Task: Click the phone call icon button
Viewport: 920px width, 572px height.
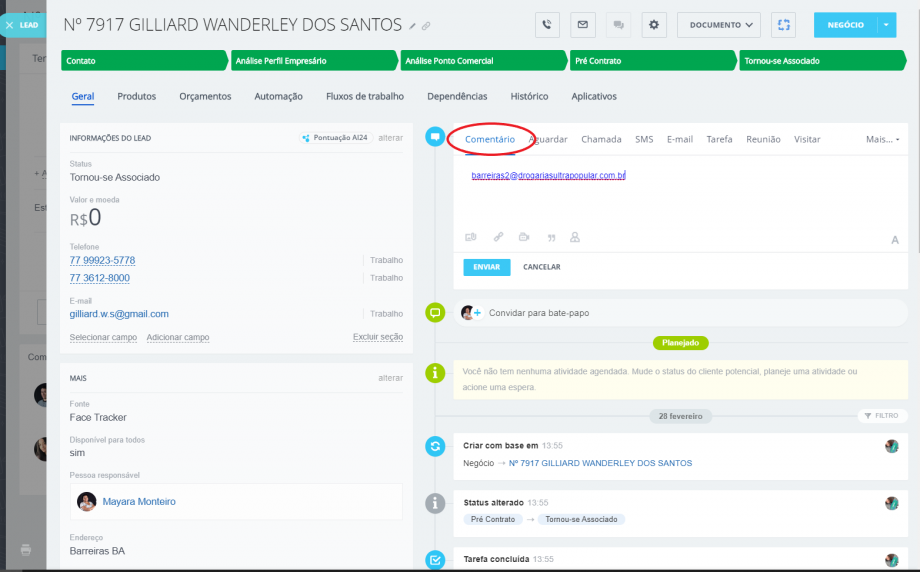Action: [x=547, y=25]
